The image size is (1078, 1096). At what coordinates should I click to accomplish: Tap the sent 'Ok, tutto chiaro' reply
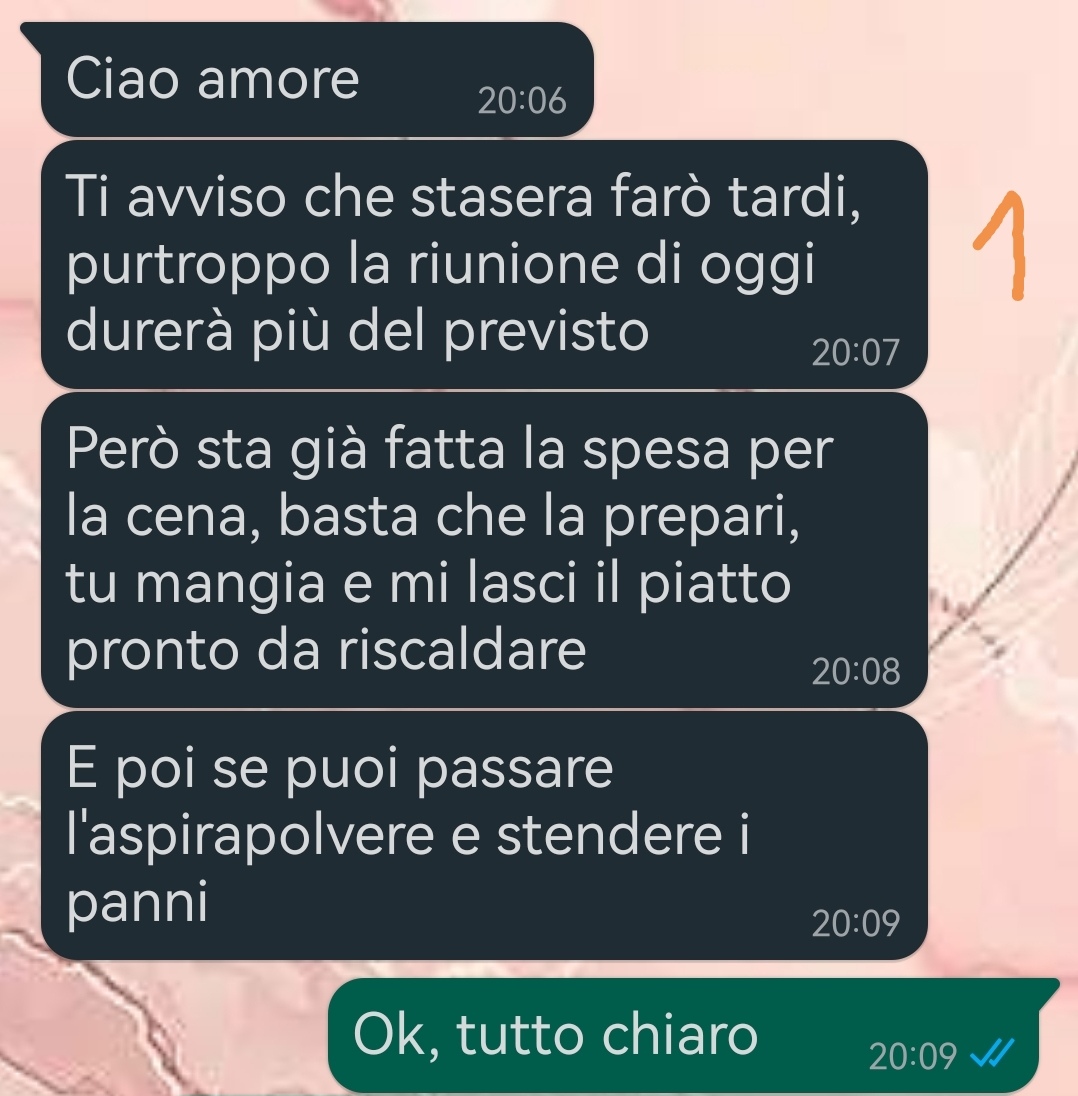pyautogui.click(x=693, y=1036)
